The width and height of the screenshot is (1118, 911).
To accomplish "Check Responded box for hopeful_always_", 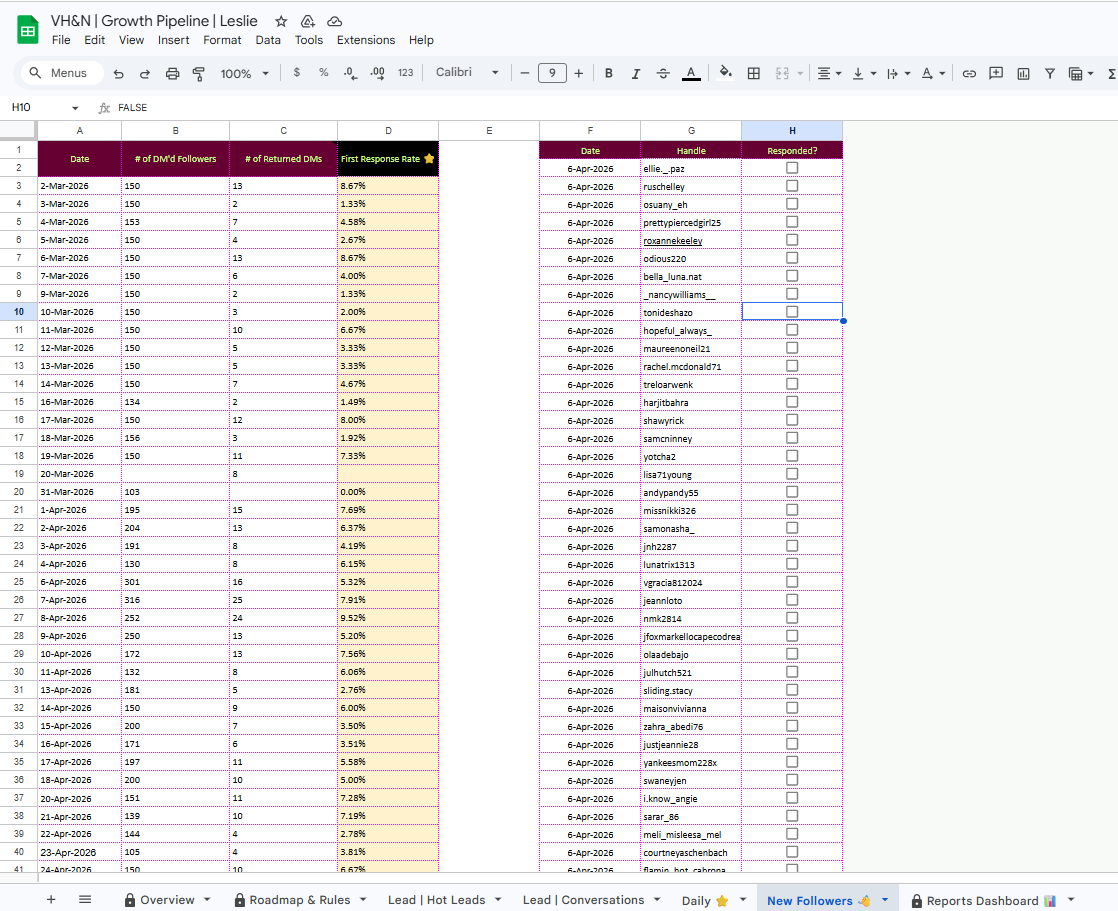I will pyautogui.click(x=791, y=330).
